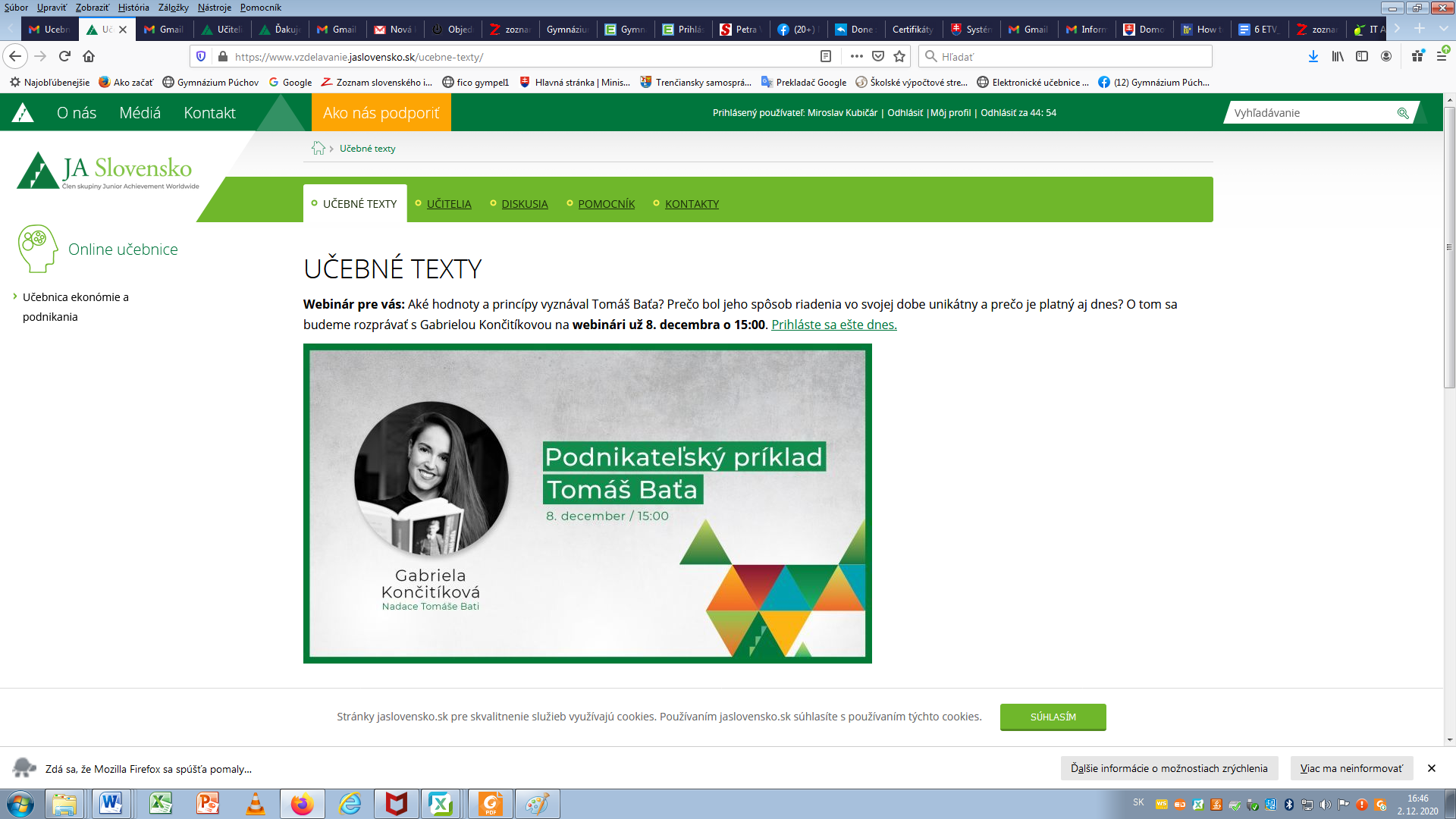The image size is (1456, 819).
Task: Open Prekladač Google bookmark
Action: click(803, 82)
